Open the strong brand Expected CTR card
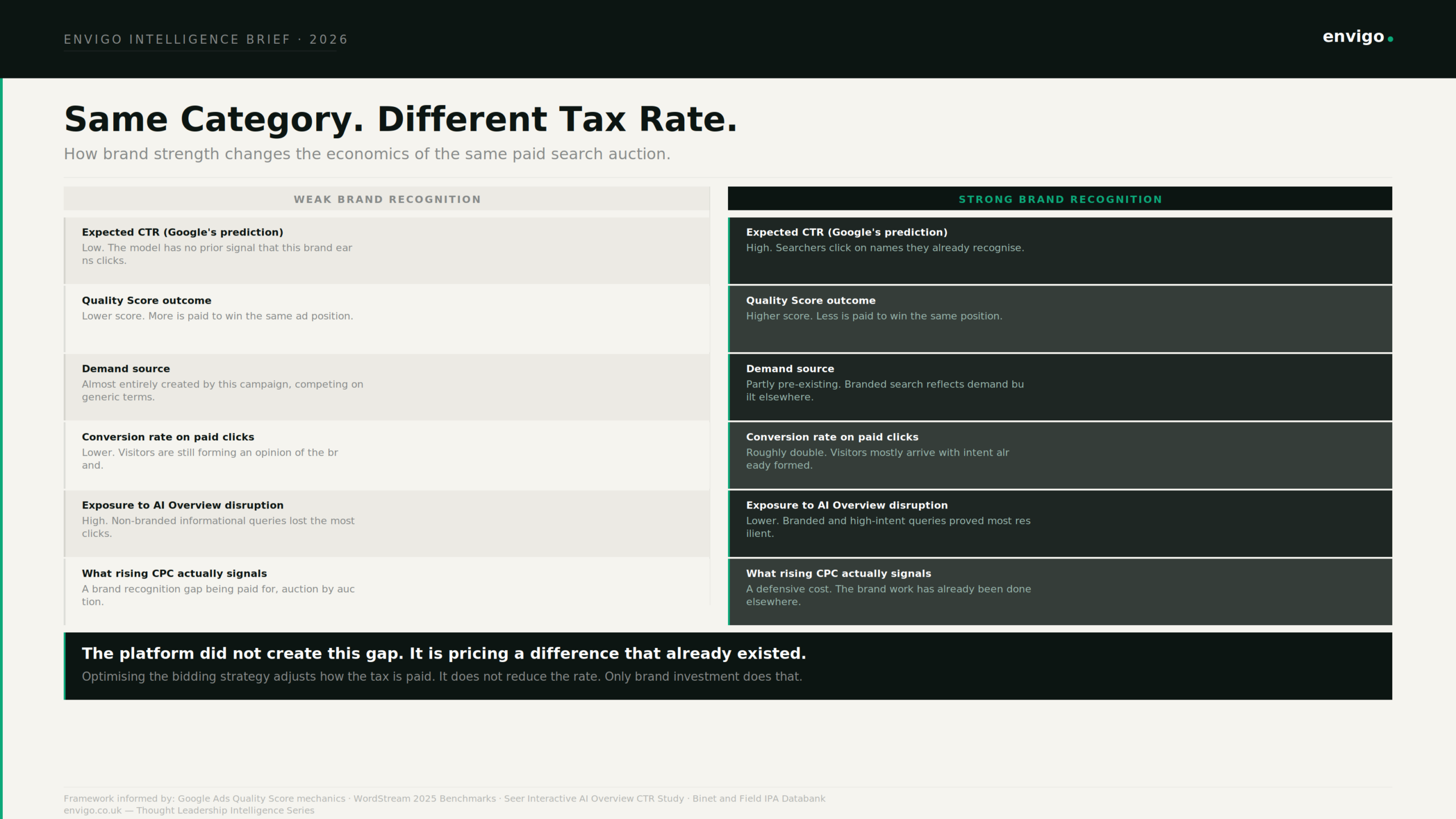1456x819 pixels. pyautogui.click(x=1060, y=250)
